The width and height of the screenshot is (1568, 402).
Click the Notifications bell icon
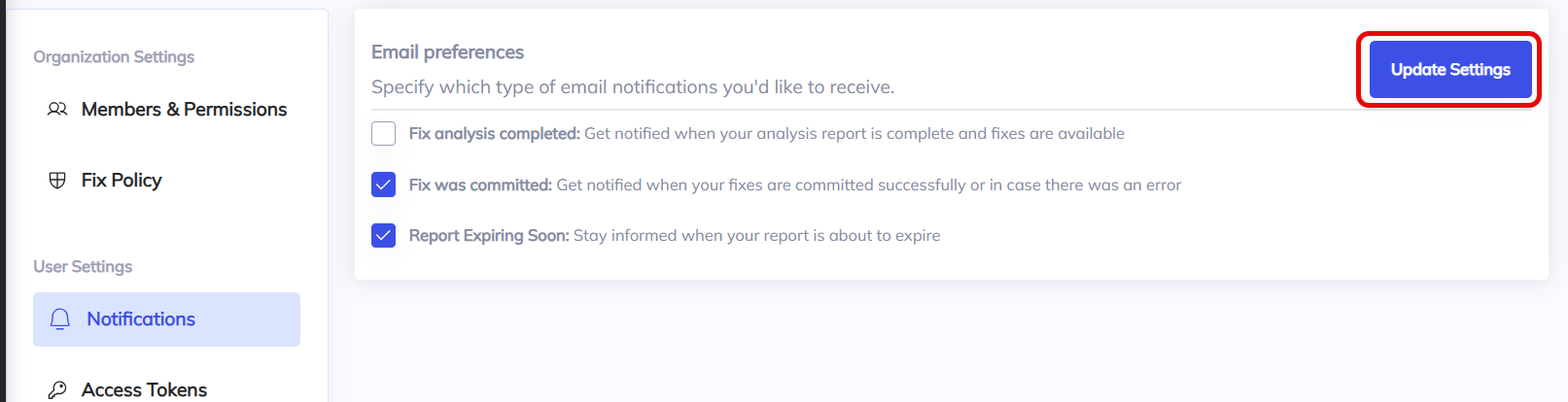60,319
